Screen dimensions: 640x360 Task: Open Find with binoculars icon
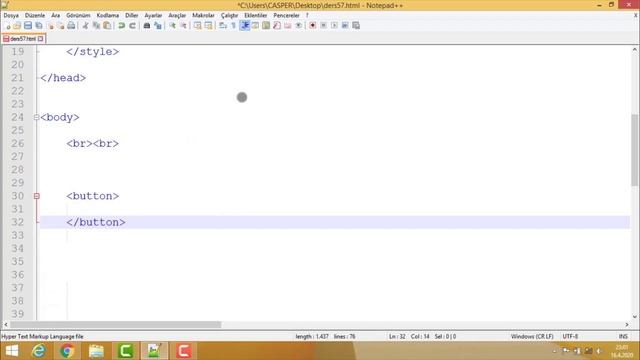point(147,26)
